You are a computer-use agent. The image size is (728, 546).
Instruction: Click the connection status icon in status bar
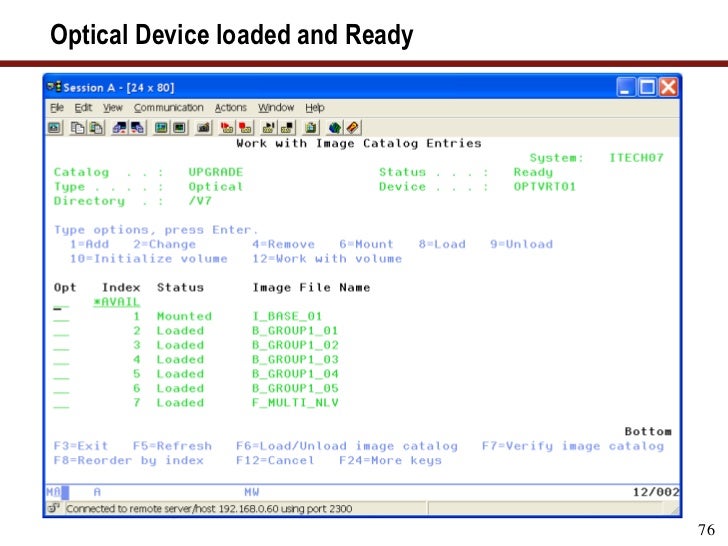pyautogui.click(x=54, y=508)
